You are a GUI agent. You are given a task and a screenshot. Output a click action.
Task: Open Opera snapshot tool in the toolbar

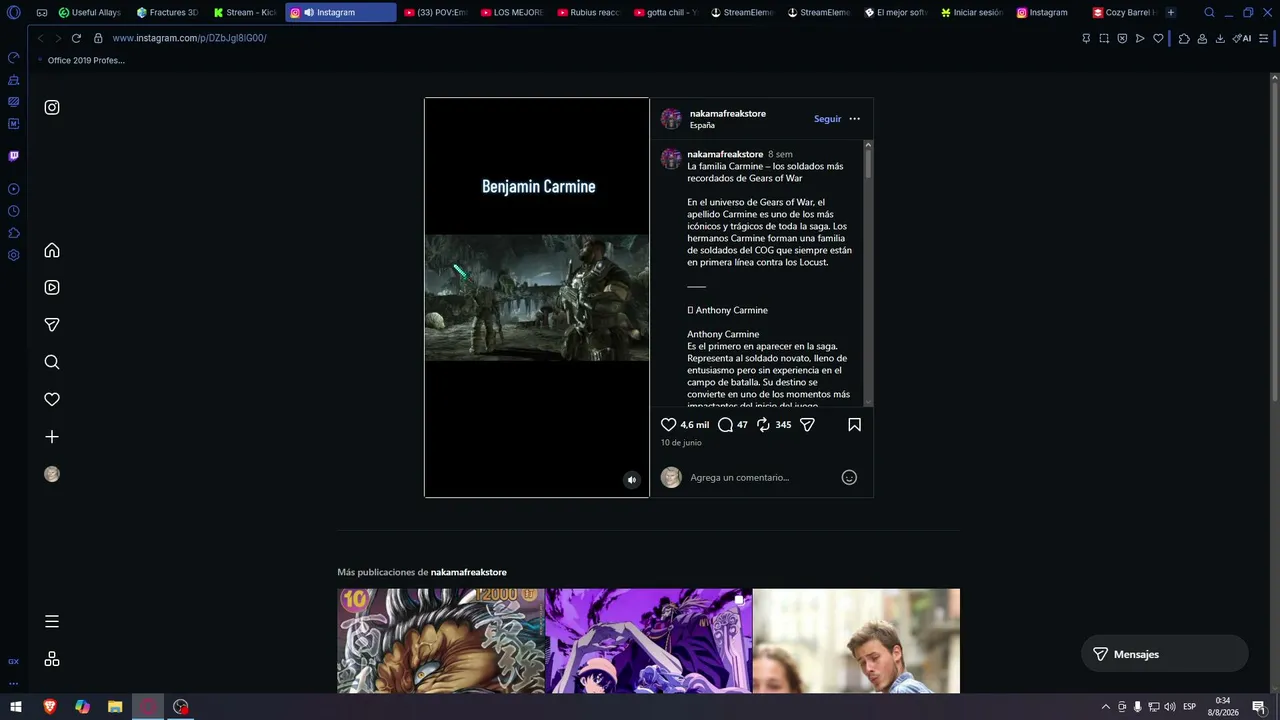(x=1104, y=38)
